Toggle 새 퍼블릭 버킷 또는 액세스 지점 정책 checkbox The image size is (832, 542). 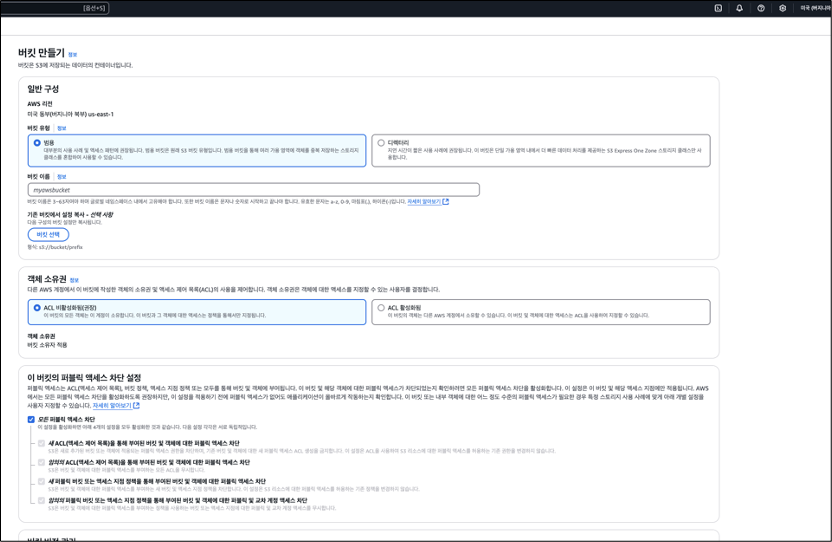pos(41,481)
